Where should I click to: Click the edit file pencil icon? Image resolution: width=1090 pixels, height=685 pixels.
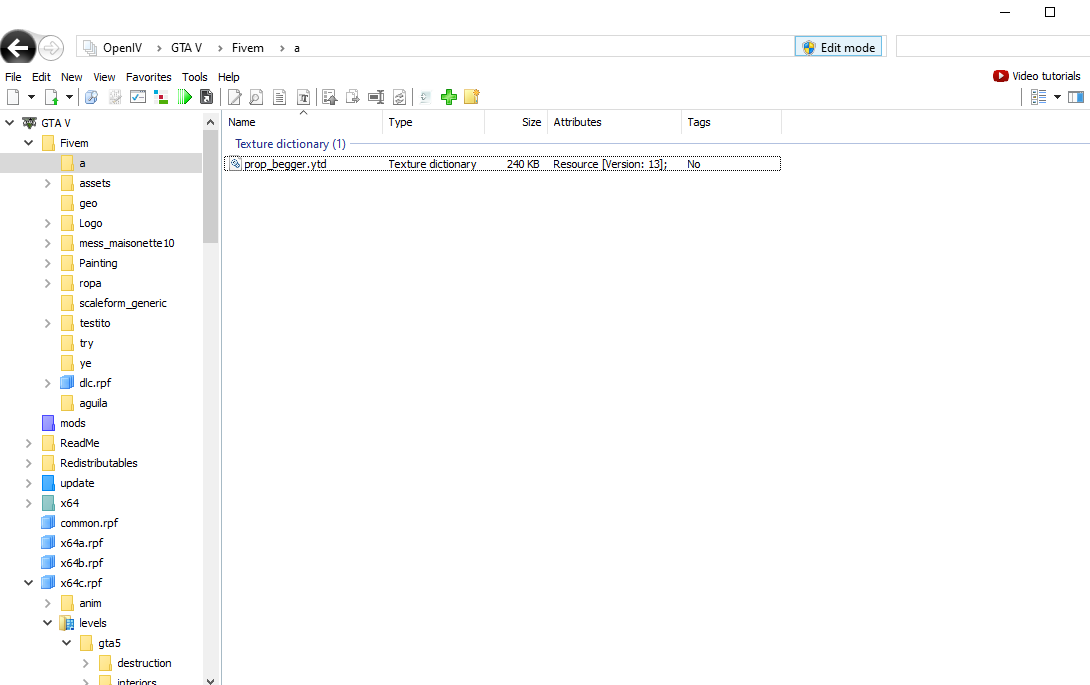[x=234, y=97]
